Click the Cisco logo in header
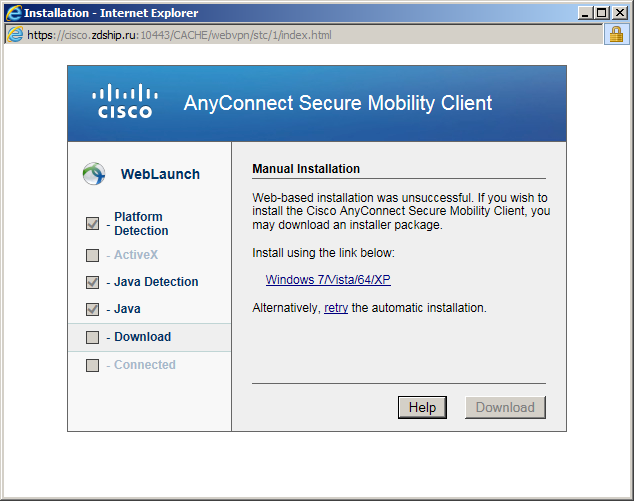634x501 pixels. (x=125, y=101)
